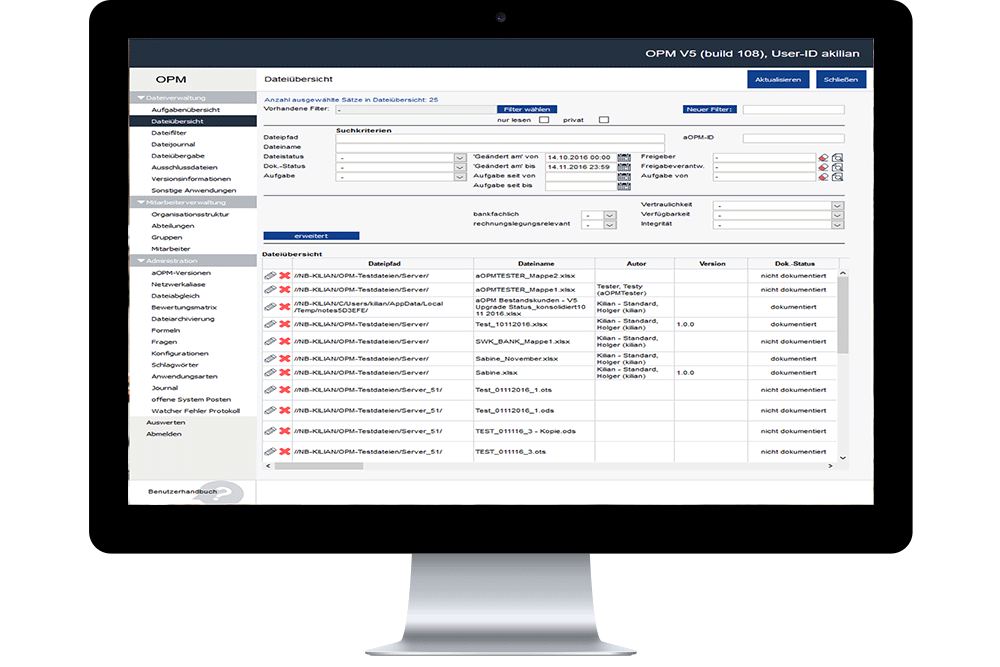This screenshot has width=1000, height=667.
Task: Open the calendar picker for 'Geändert am' von
Action: 625,157
